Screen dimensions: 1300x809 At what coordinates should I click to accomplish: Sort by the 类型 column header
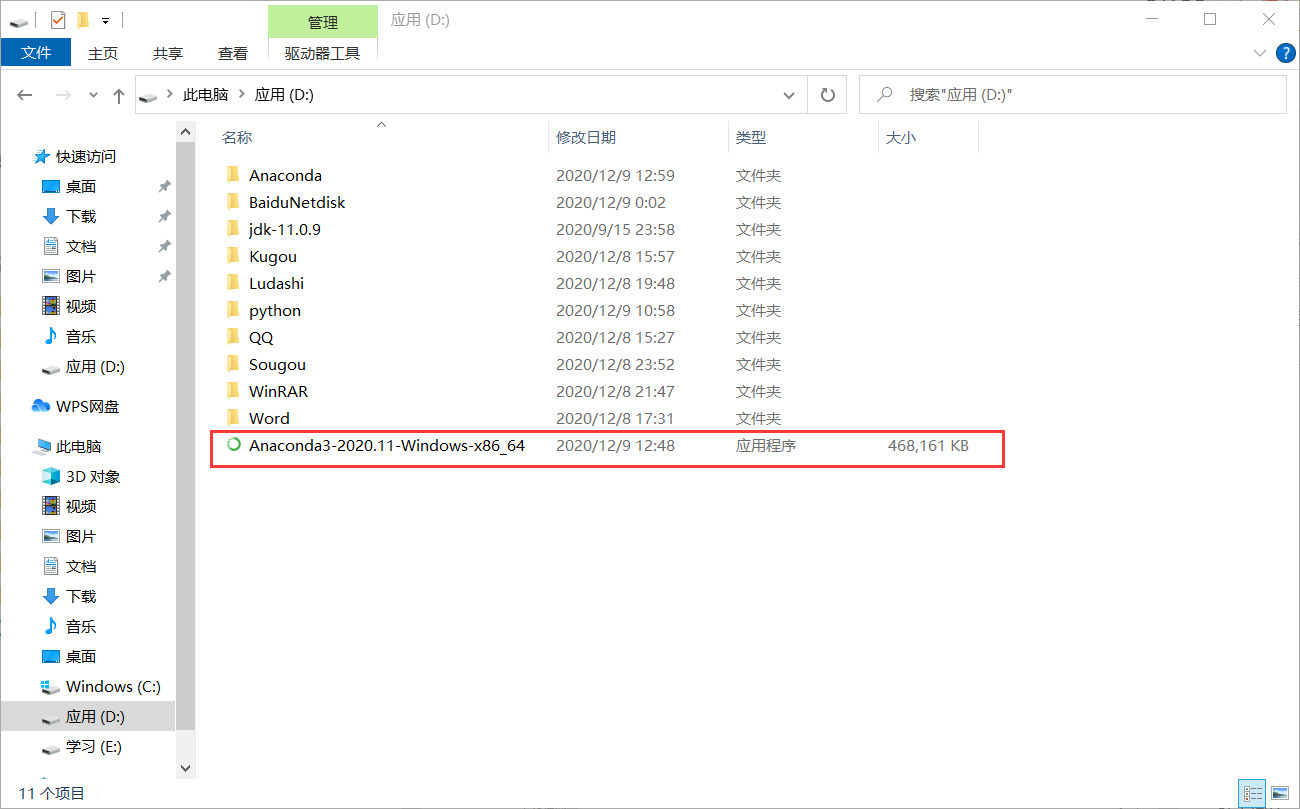[751, 137]
